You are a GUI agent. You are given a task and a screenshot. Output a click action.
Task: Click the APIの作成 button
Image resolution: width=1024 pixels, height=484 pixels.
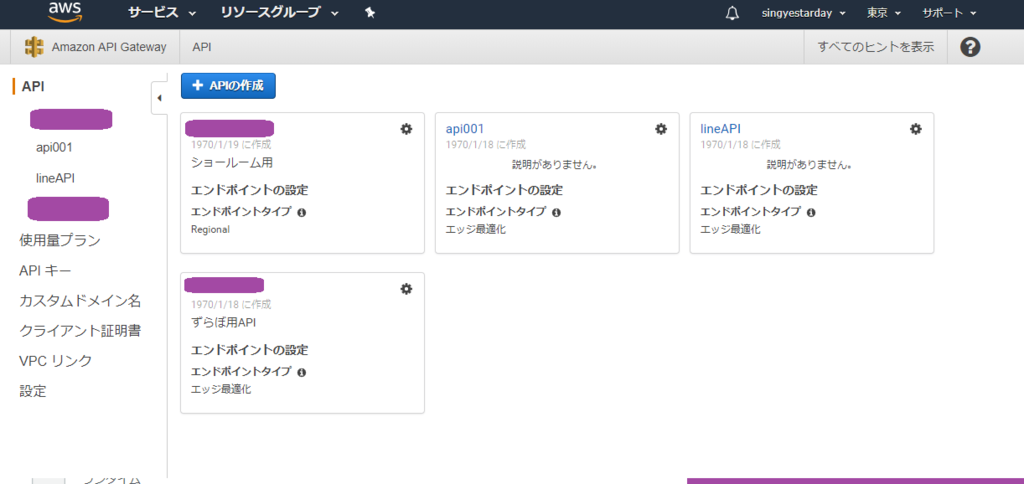click(228, 86)
